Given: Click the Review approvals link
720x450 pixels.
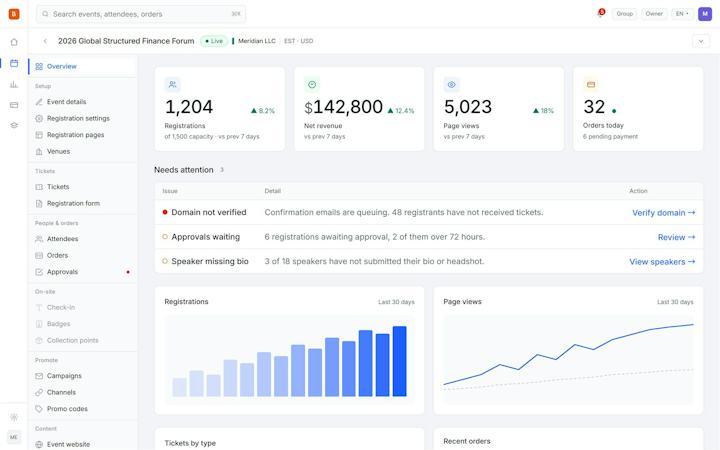Looking at the screenshot, I should coord(676,237).
